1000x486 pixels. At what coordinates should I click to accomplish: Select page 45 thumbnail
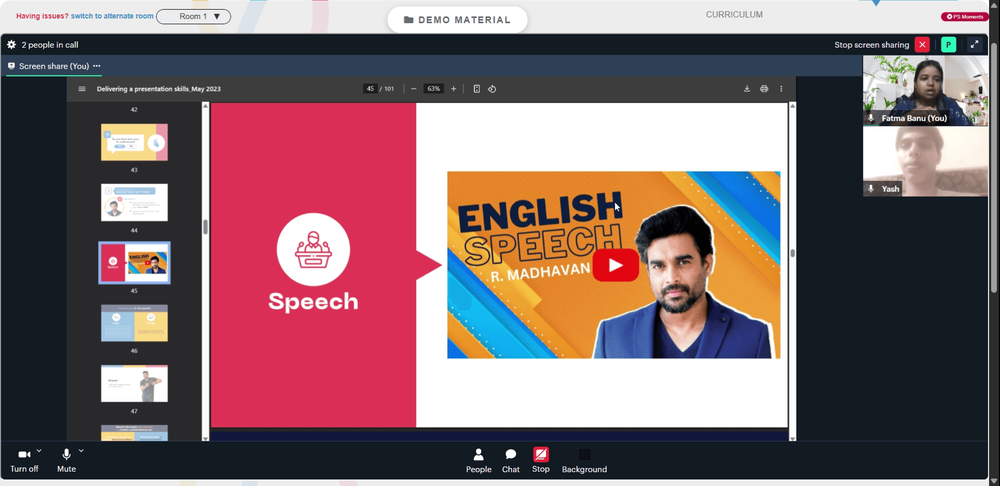click(x=135, y=263)
